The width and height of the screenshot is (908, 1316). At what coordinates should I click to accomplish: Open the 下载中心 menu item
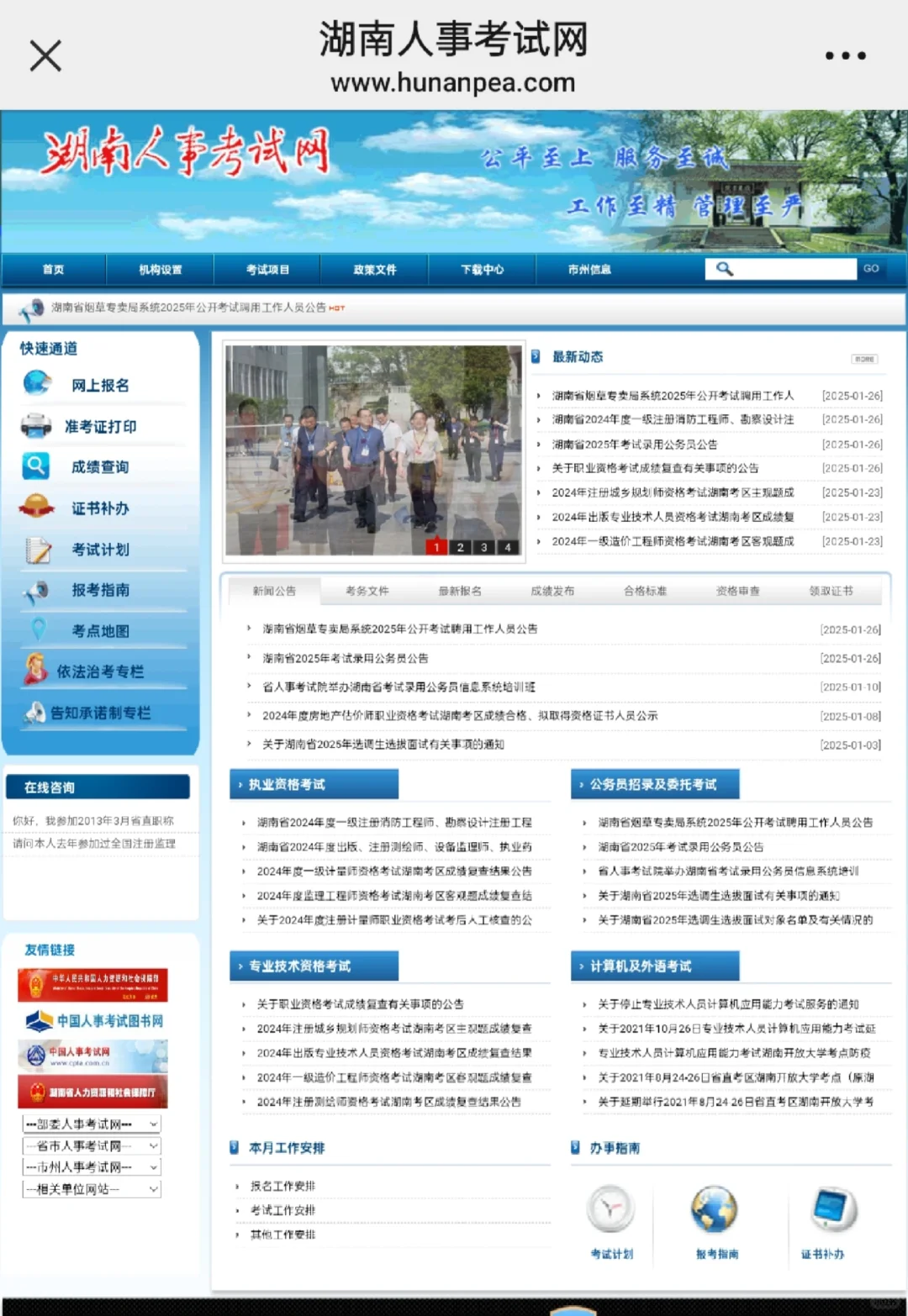point(483,270)
